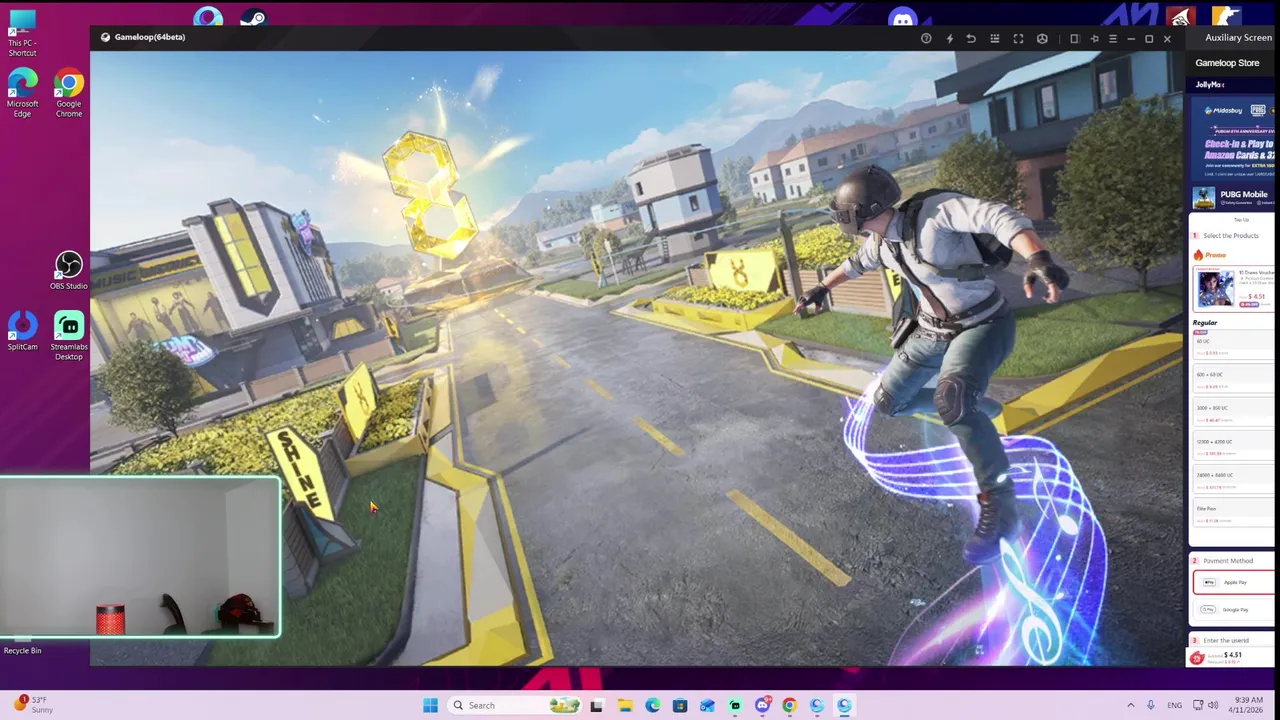Click the $4.51 total price at bottom
1280x720 pixels.
pyautogui.click(x=1232, y=655)
